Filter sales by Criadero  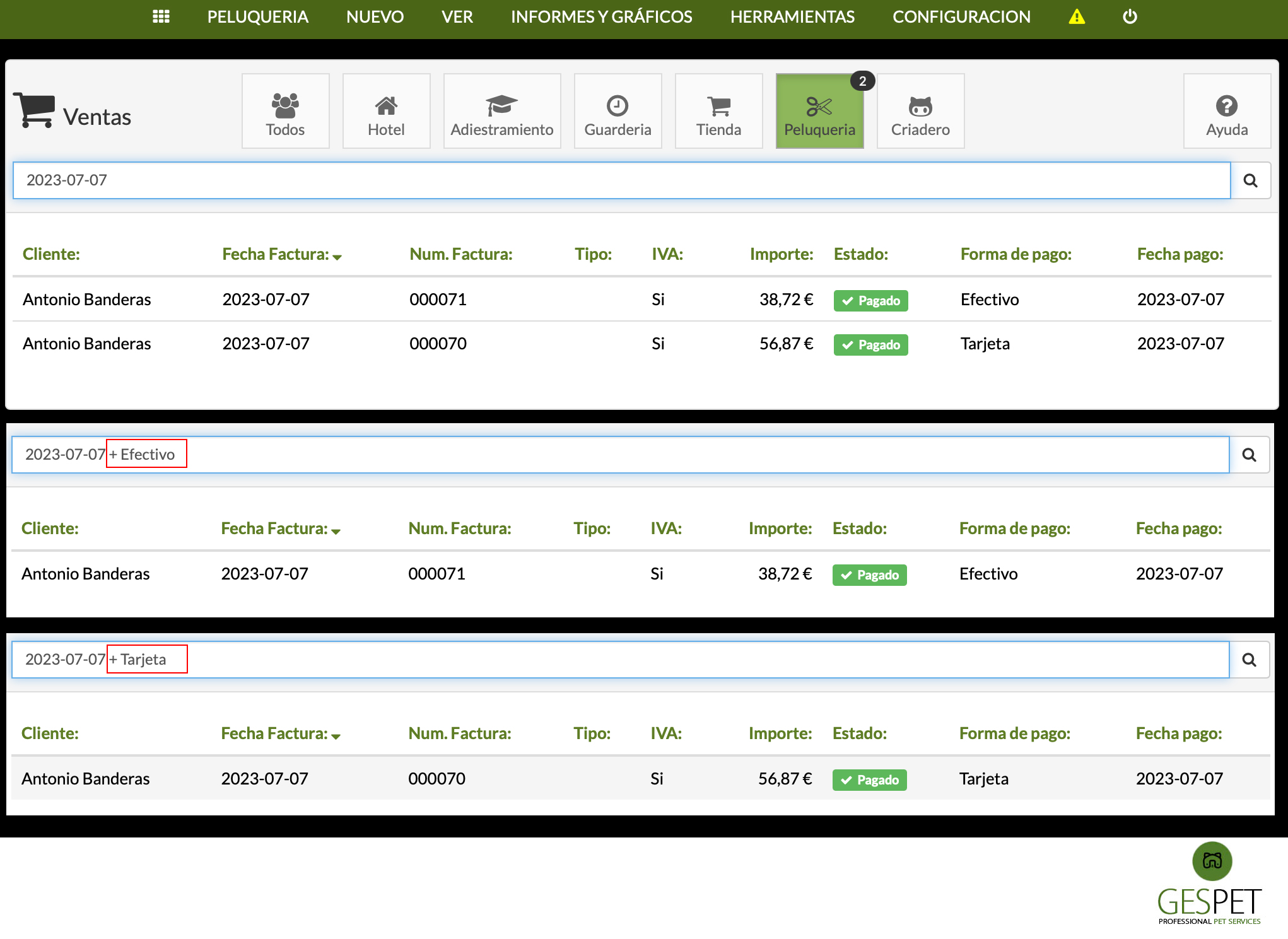point(920,112)
